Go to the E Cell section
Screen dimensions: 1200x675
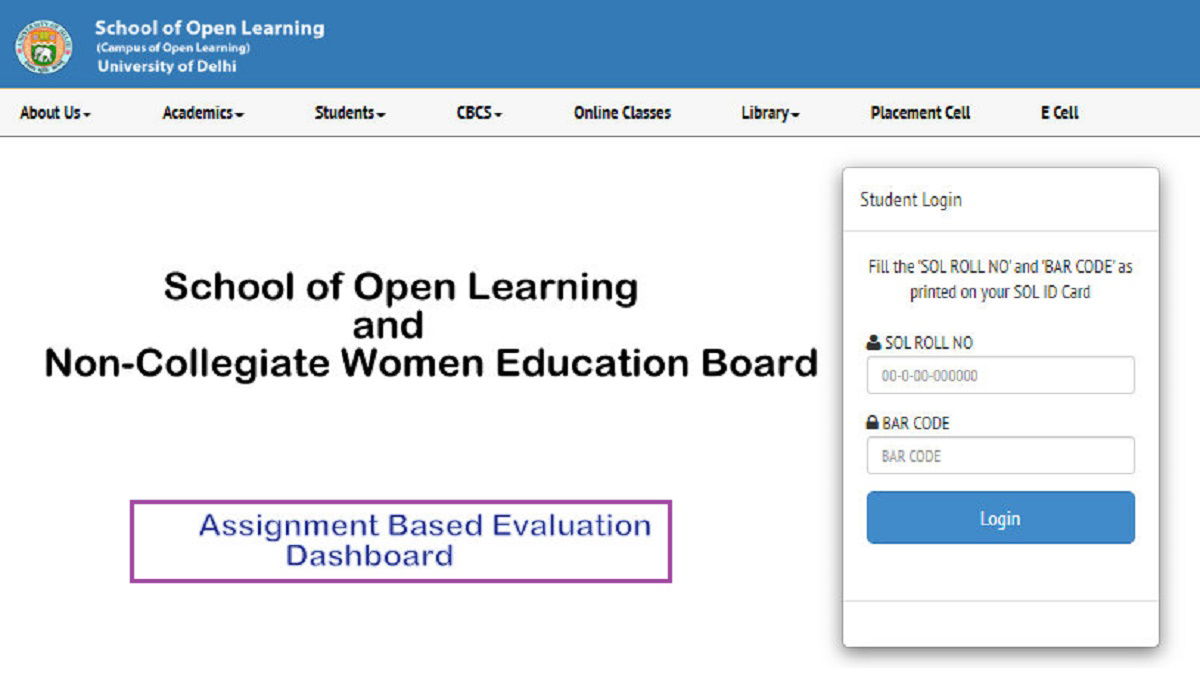1057,113
